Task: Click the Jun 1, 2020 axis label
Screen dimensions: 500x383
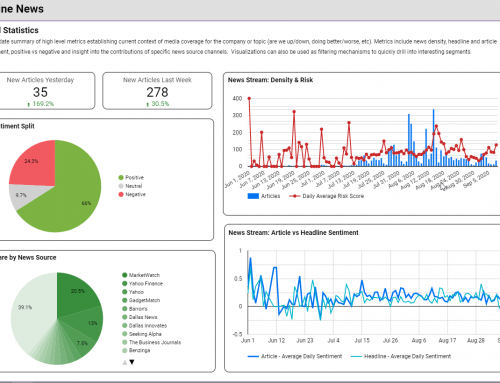Action: pyautogui.click(x=237, y=179)
